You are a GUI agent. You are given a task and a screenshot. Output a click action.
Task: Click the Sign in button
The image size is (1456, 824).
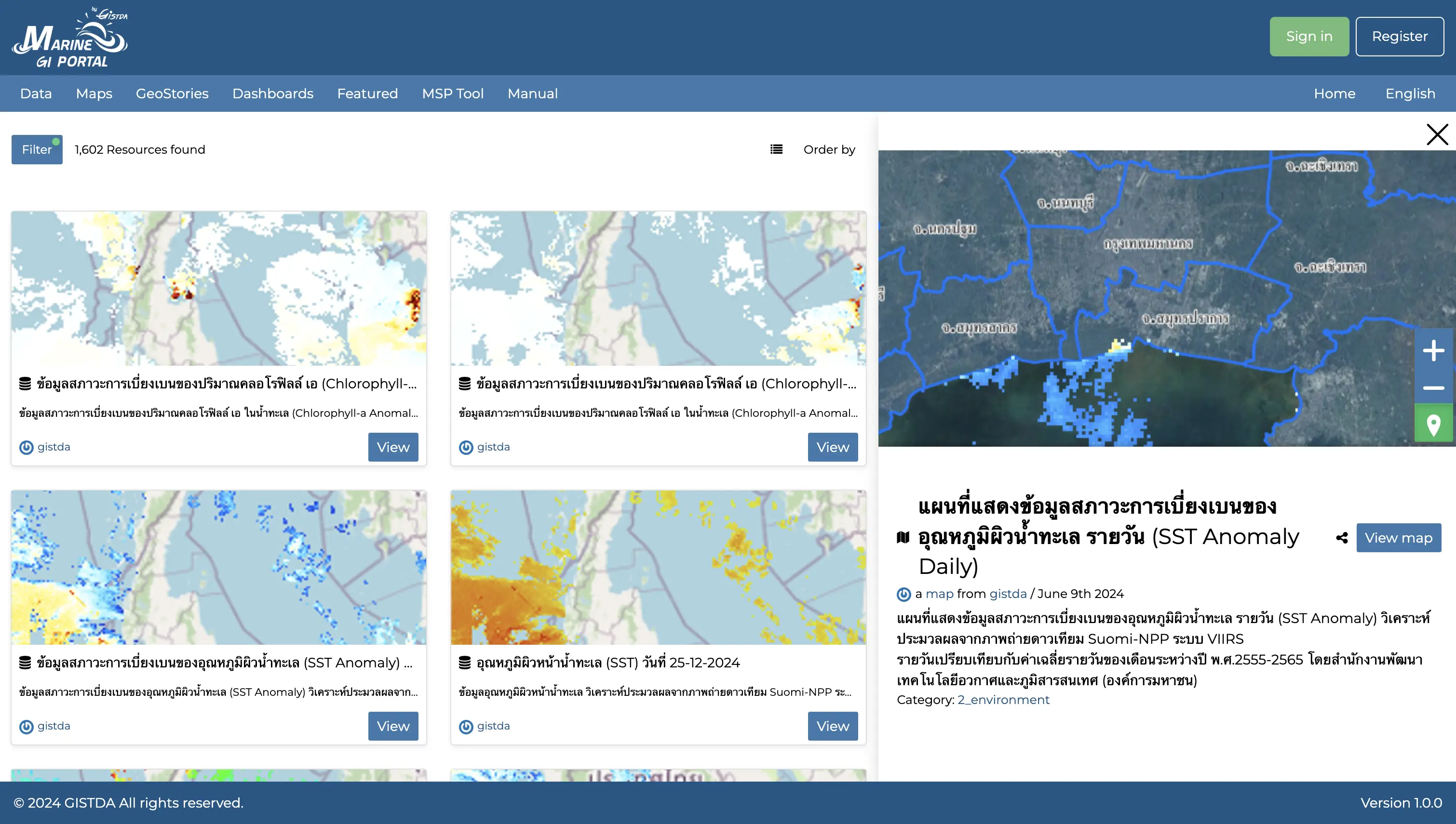click(x=1309, y=36)
